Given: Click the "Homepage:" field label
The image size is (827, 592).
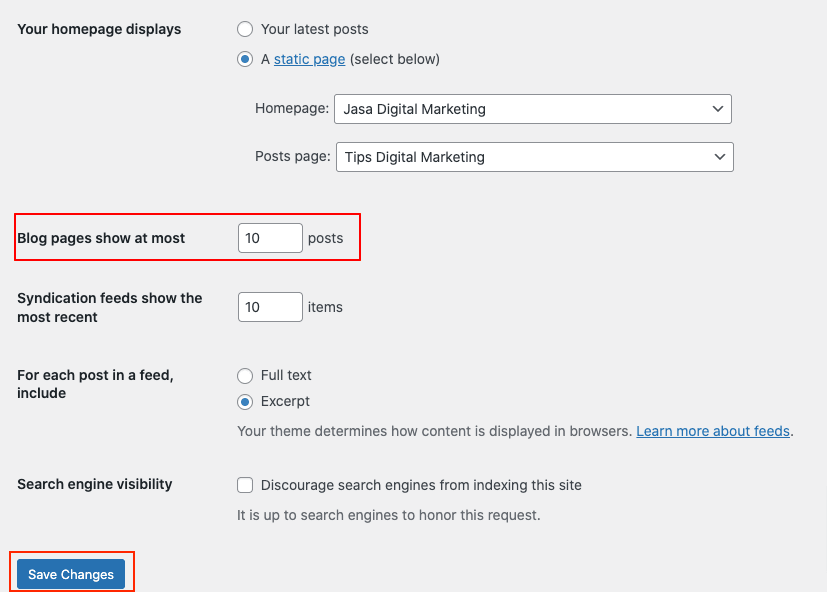Looking at the screenshot, I should click(292, 109).
